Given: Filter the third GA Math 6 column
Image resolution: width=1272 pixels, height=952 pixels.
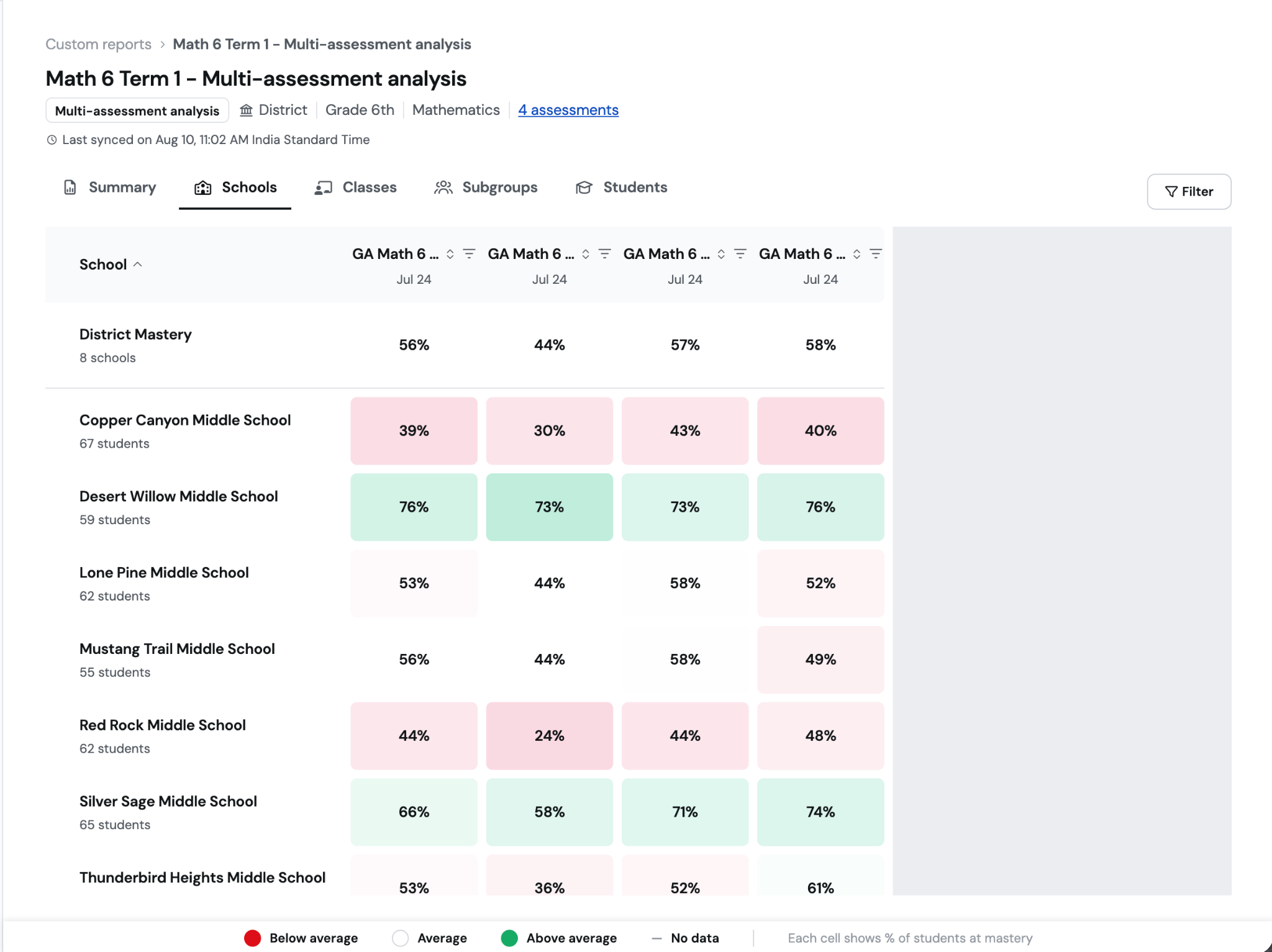Looking at the screenshot, I should (x=740, y=254).
